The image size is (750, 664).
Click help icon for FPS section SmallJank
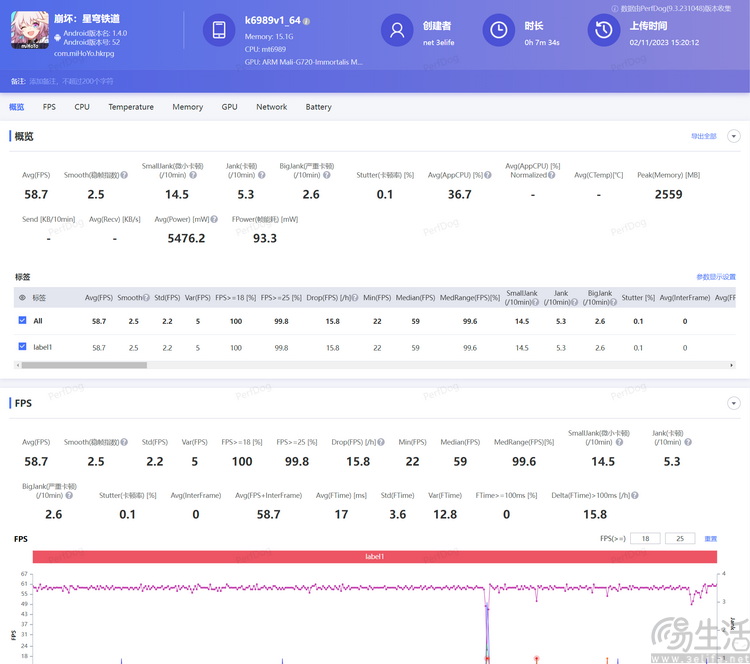point(619,442)
